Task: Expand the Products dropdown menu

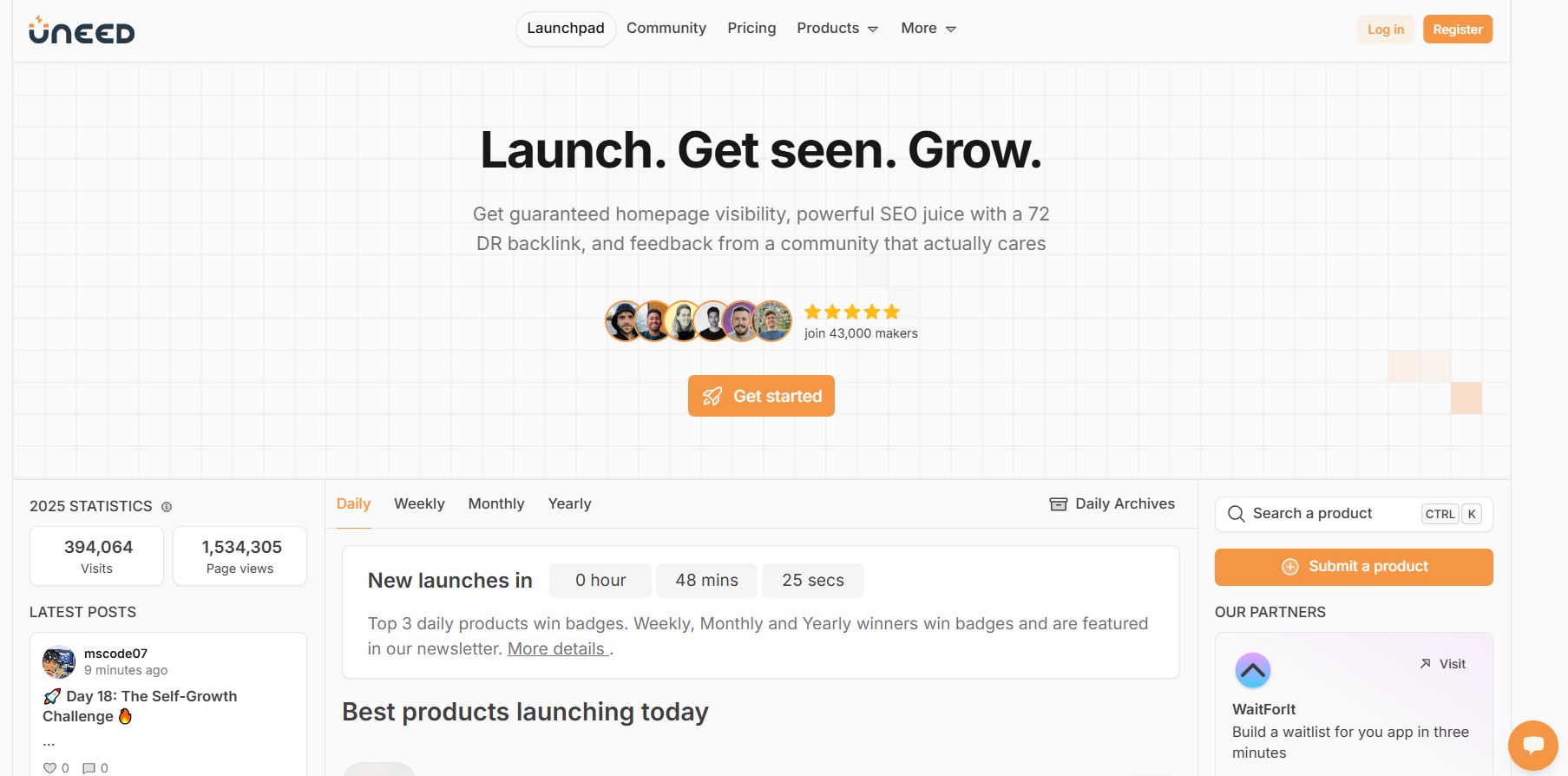Action: (837, 29)
